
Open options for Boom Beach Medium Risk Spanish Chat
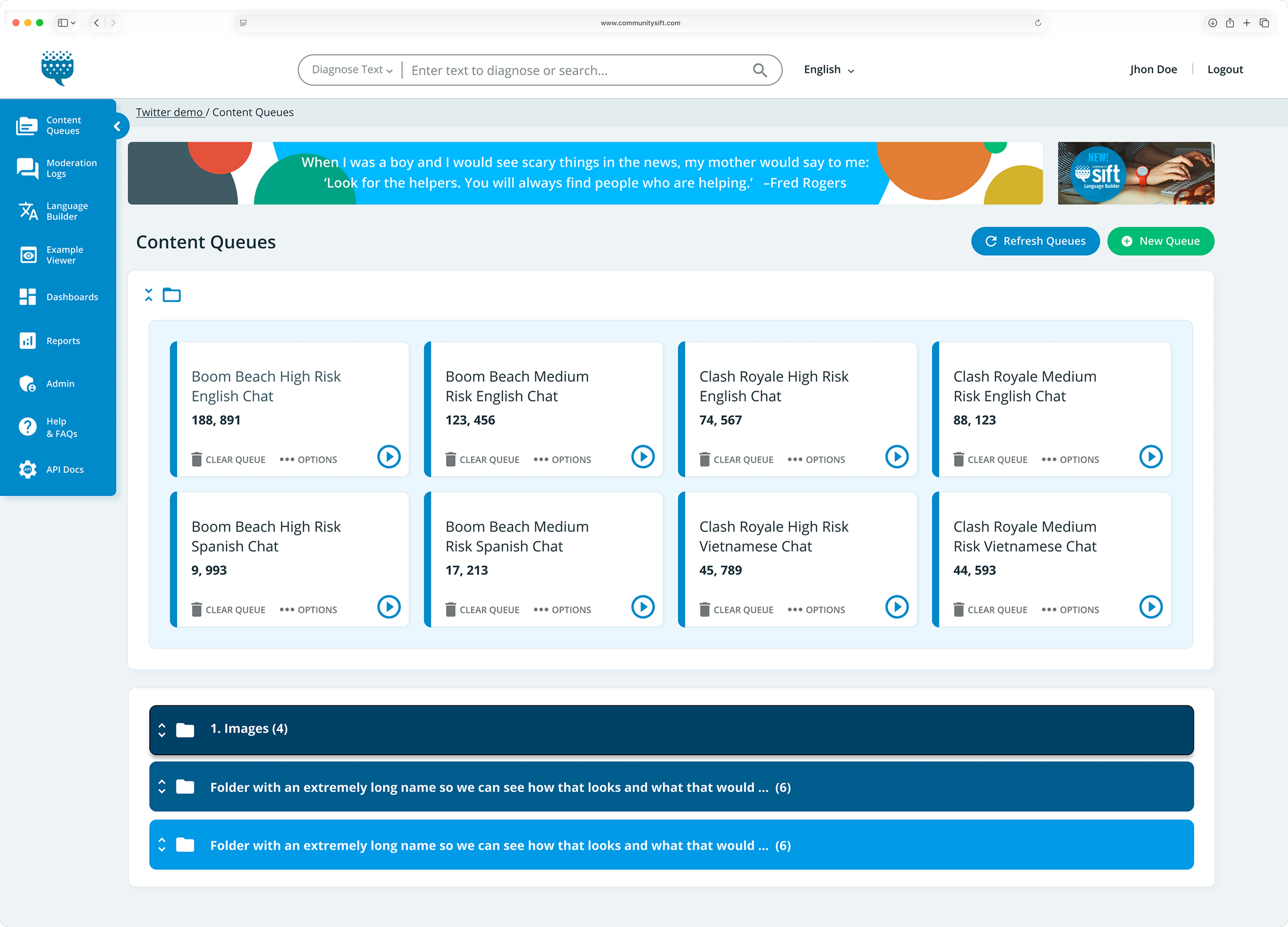point(562,610)
